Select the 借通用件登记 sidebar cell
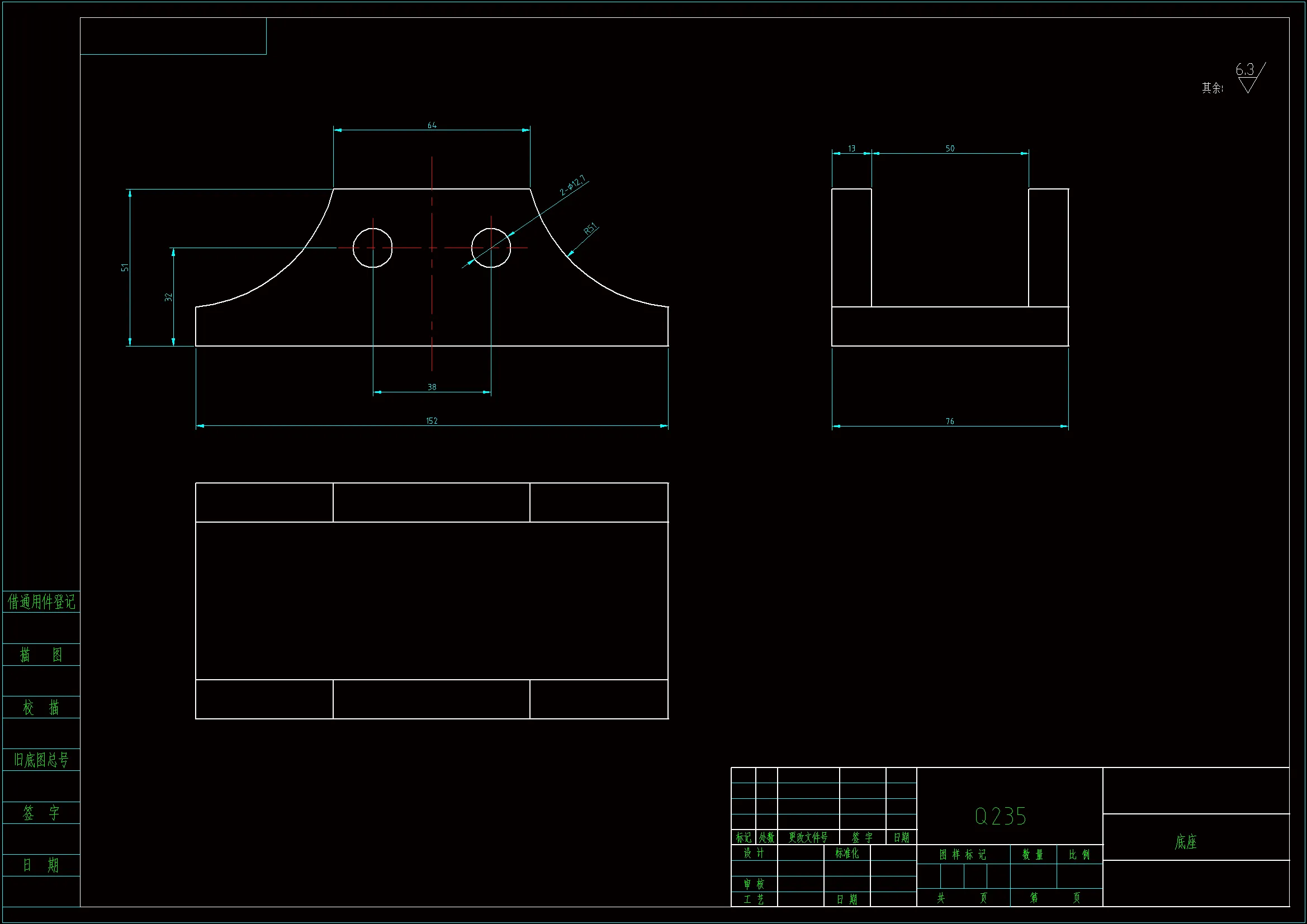Viewport: 1307px width, 924px height. coord(41,602)
